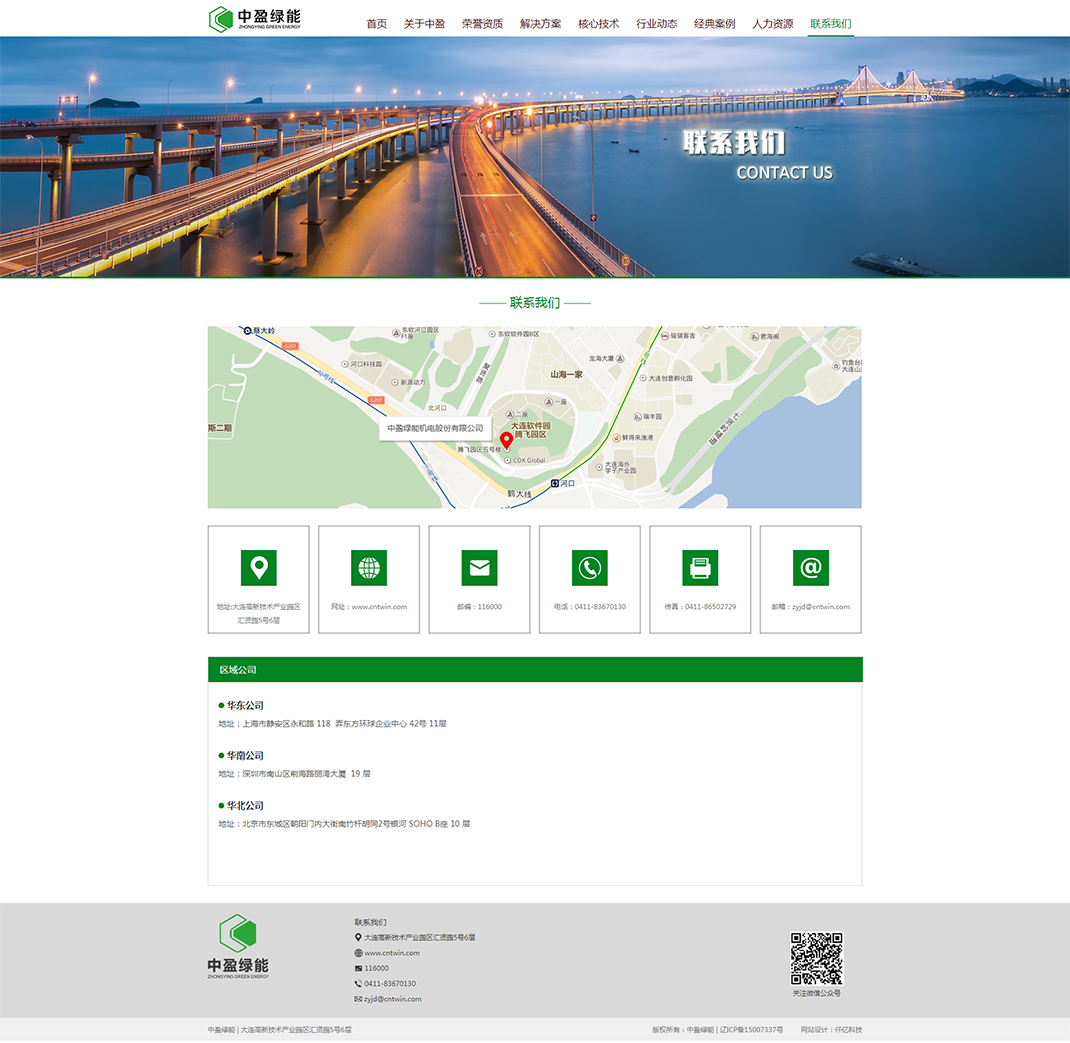Click the Zhongying Green Energy header logo
Viewport: 1070px width, 1043px height.
tap(254, 19)
